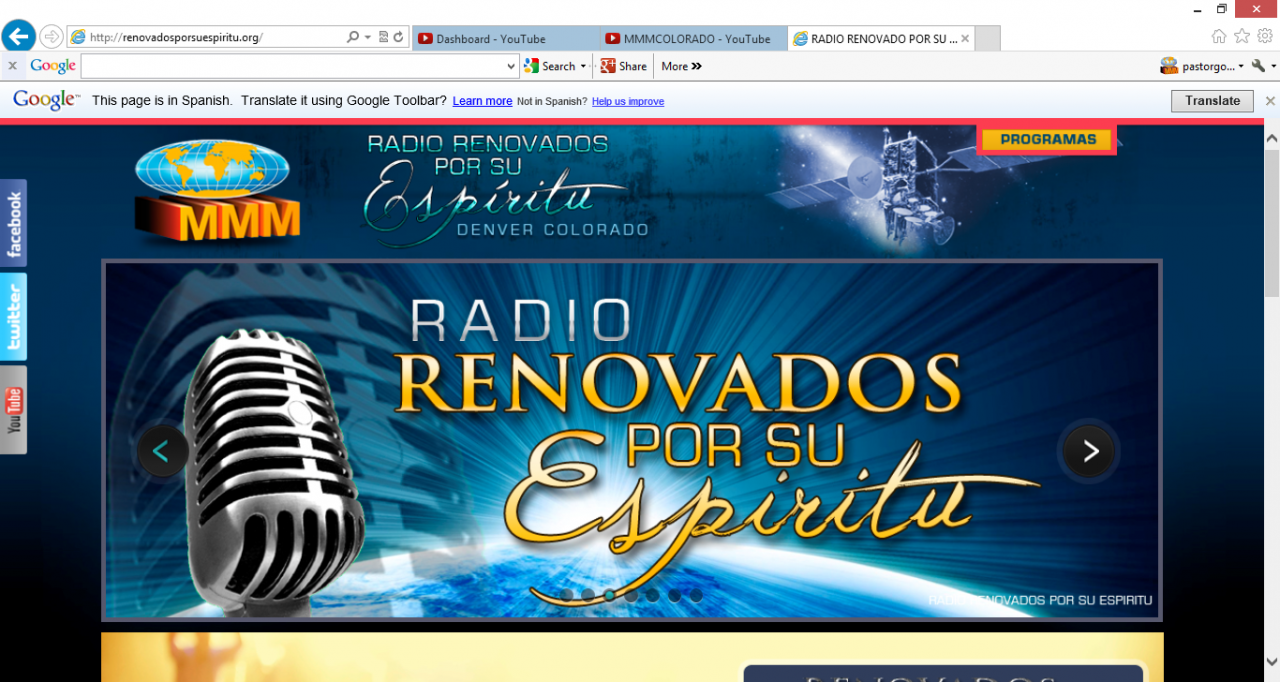Dismiss the translation bar
This screenshot has width=1280, height=682.
1270,101
